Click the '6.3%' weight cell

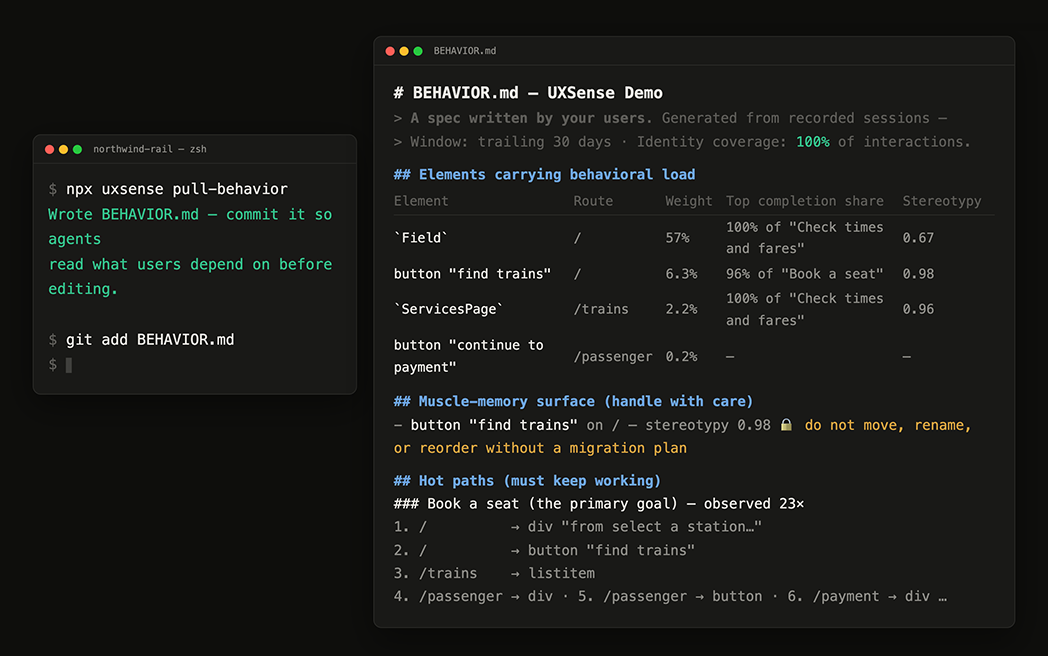[x=681, y=274]
